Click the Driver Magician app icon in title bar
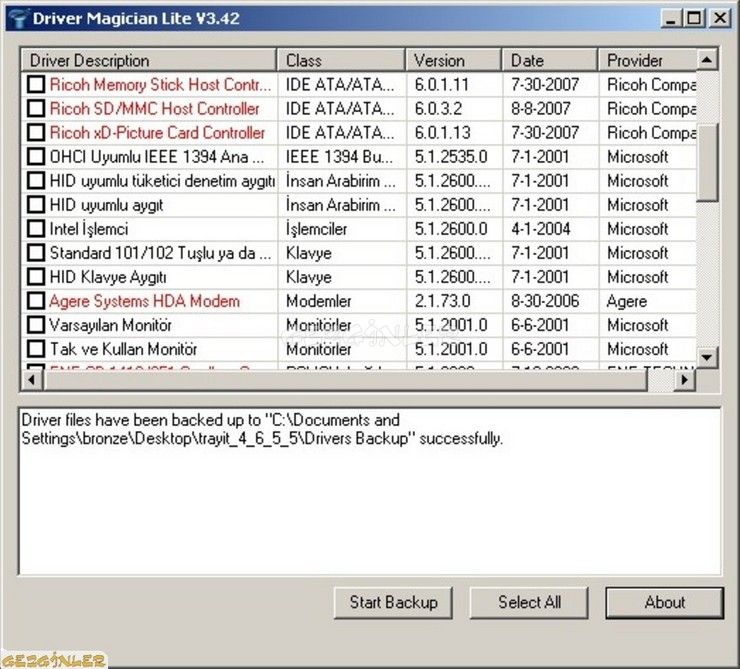 [19, 18]
